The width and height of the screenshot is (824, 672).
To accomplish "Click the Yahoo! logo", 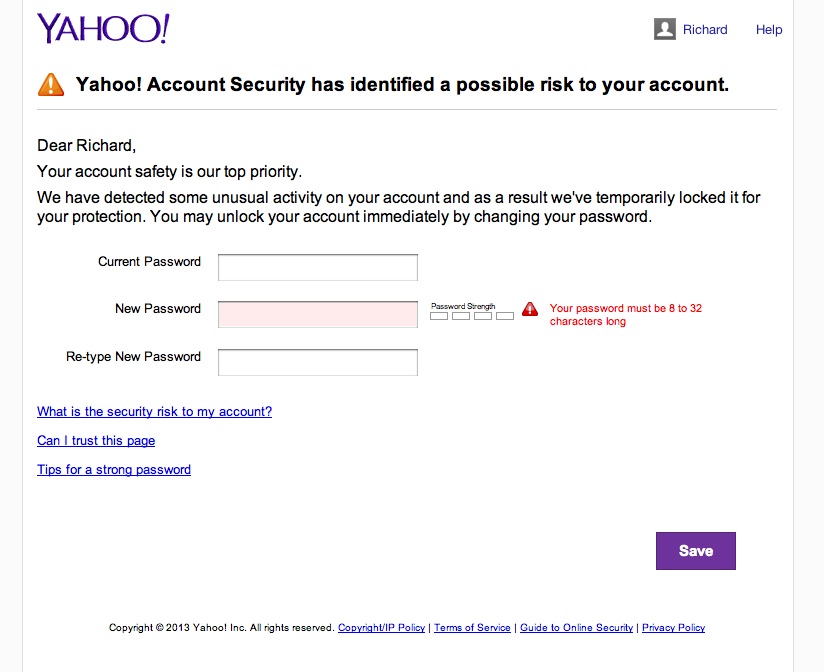I will coord(103,28).
